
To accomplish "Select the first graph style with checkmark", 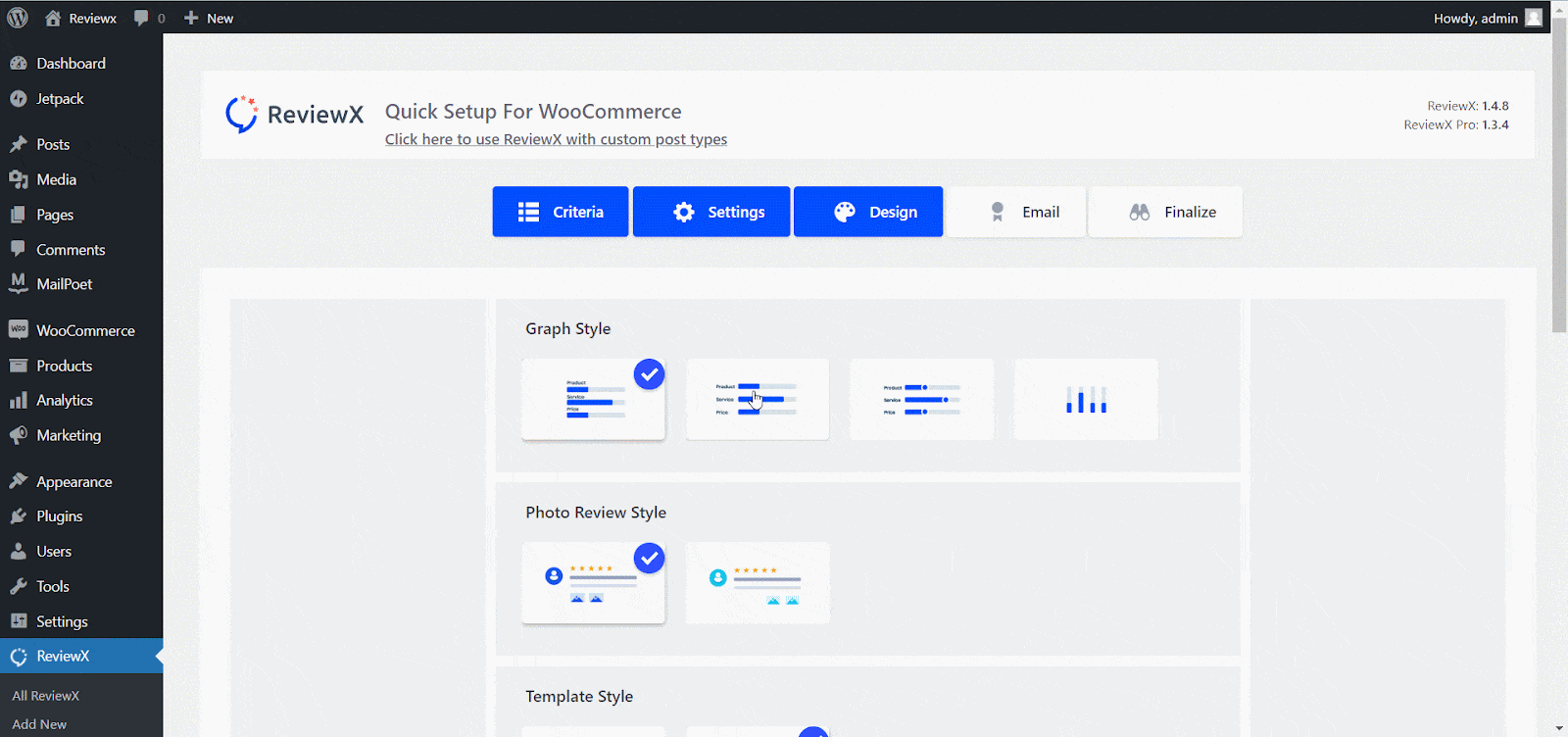I will click(x=593, y=400).
